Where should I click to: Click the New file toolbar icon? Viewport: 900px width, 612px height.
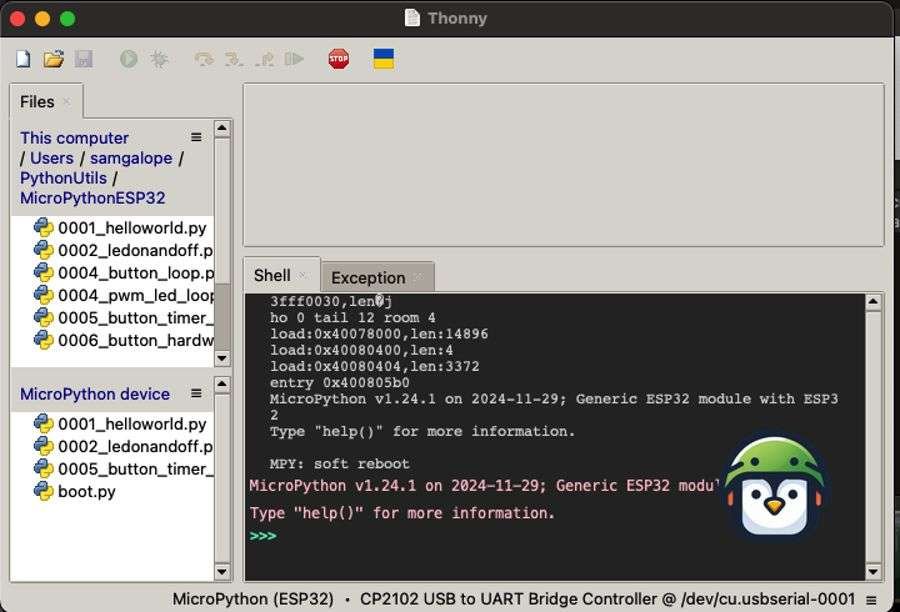point(24,59)
